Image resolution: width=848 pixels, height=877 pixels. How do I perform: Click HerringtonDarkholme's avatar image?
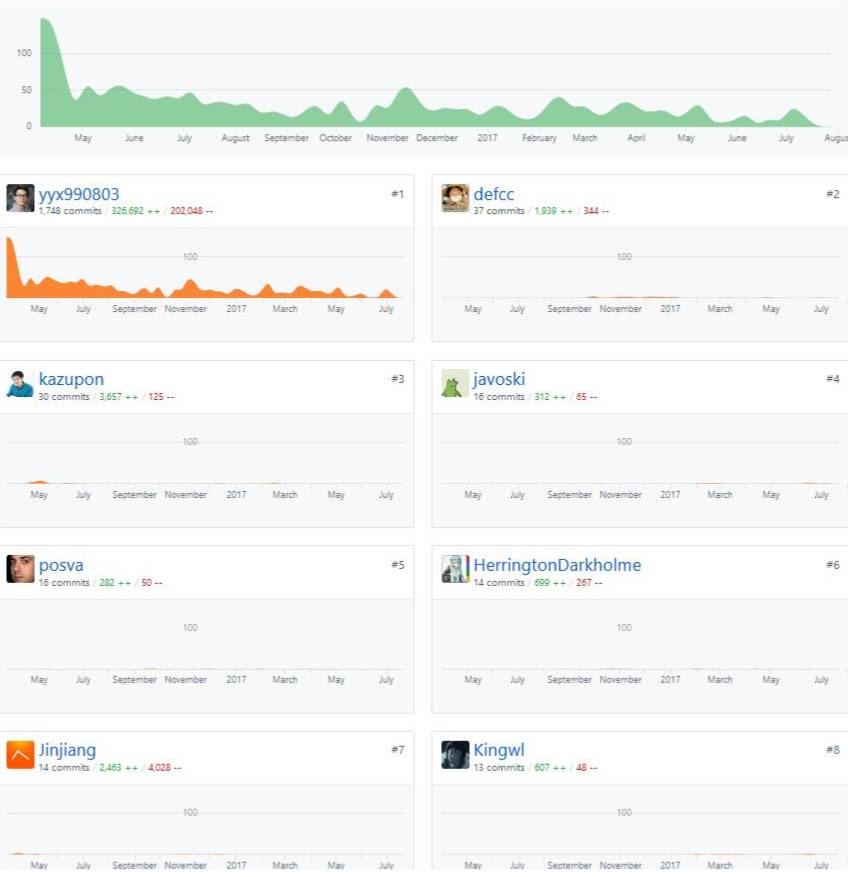(x=455, y=569)
